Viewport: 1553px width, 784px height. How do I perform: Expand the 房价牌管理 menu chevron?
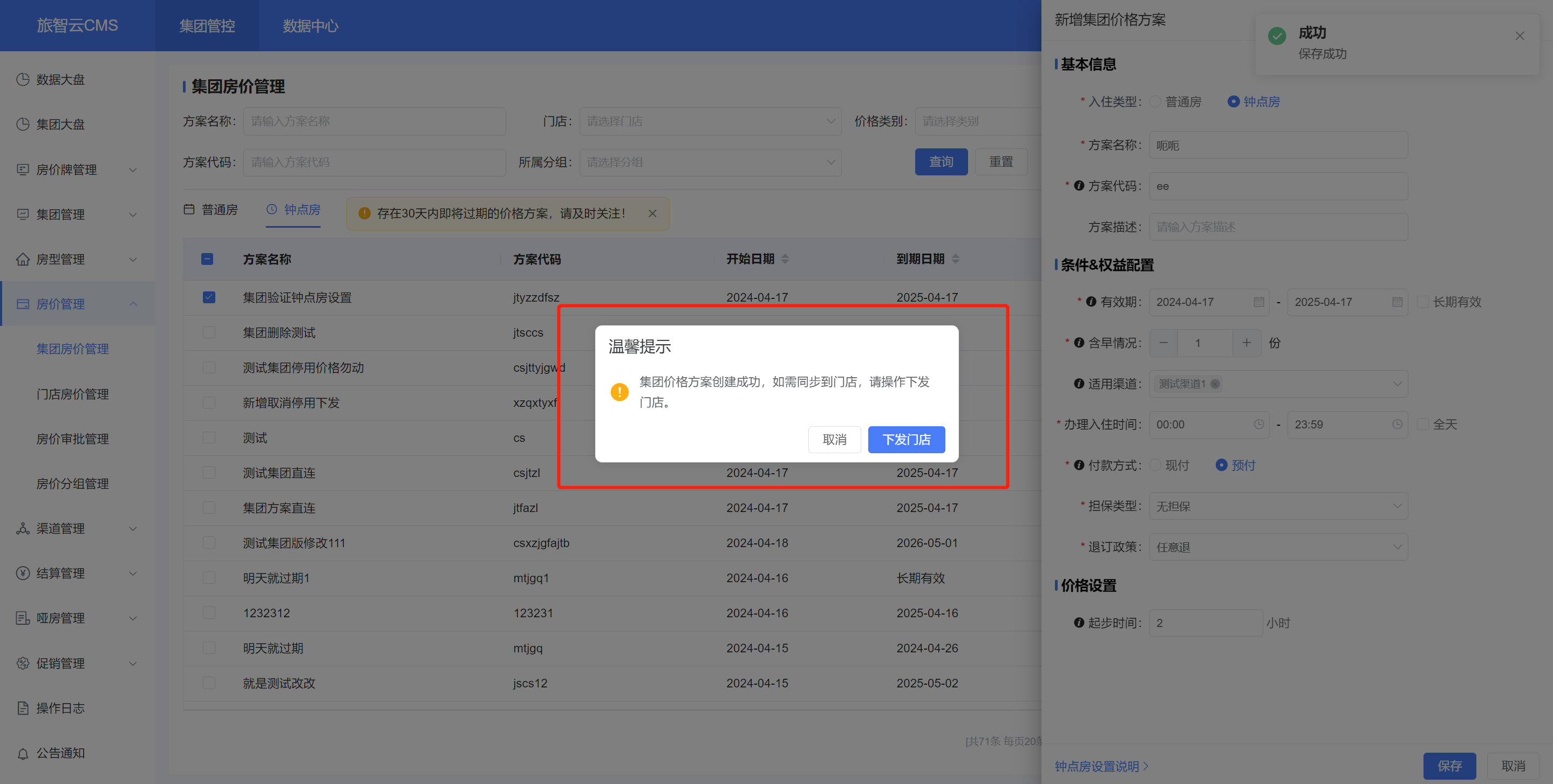click(x=133, y=170)
